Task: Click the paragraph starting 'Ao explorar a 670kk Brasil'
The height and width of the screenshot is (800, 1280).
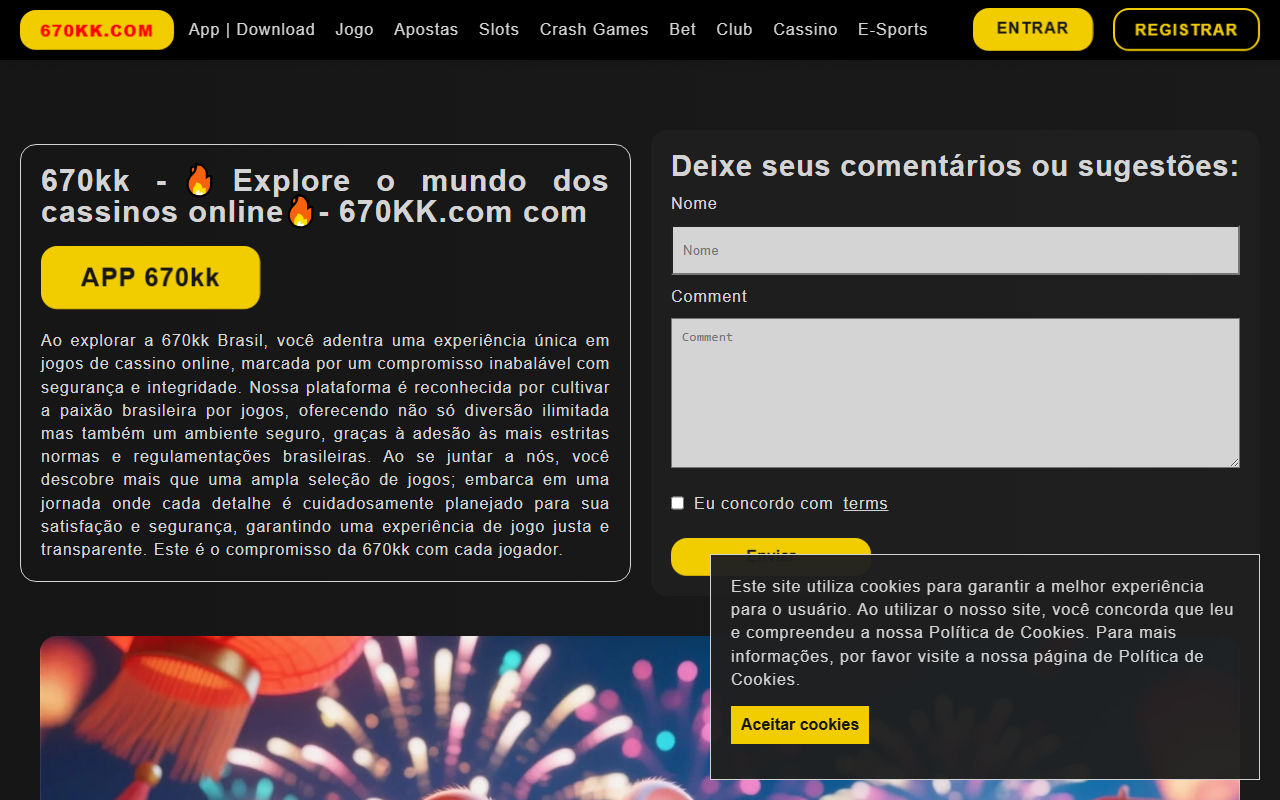Action: (325, 445)
